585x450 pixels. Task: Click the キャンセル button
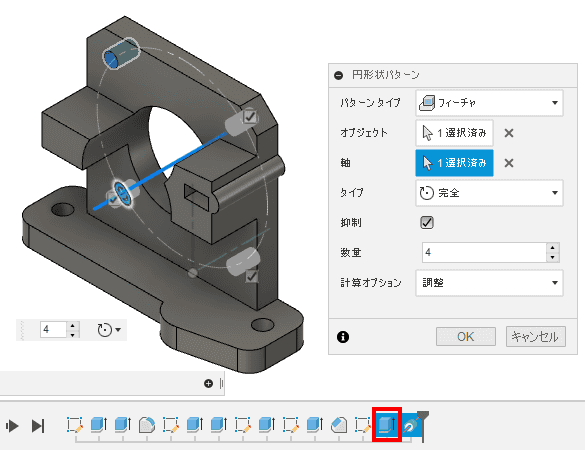click(535, 337)
